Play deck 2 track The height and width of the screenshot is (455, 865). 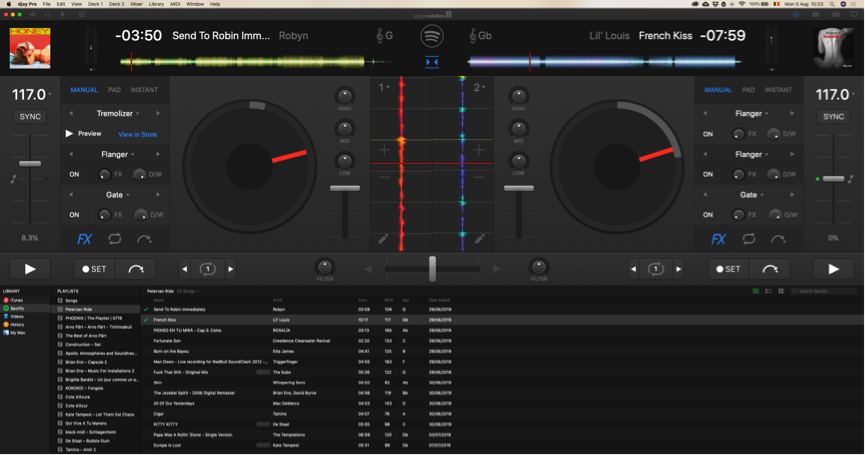834,269
